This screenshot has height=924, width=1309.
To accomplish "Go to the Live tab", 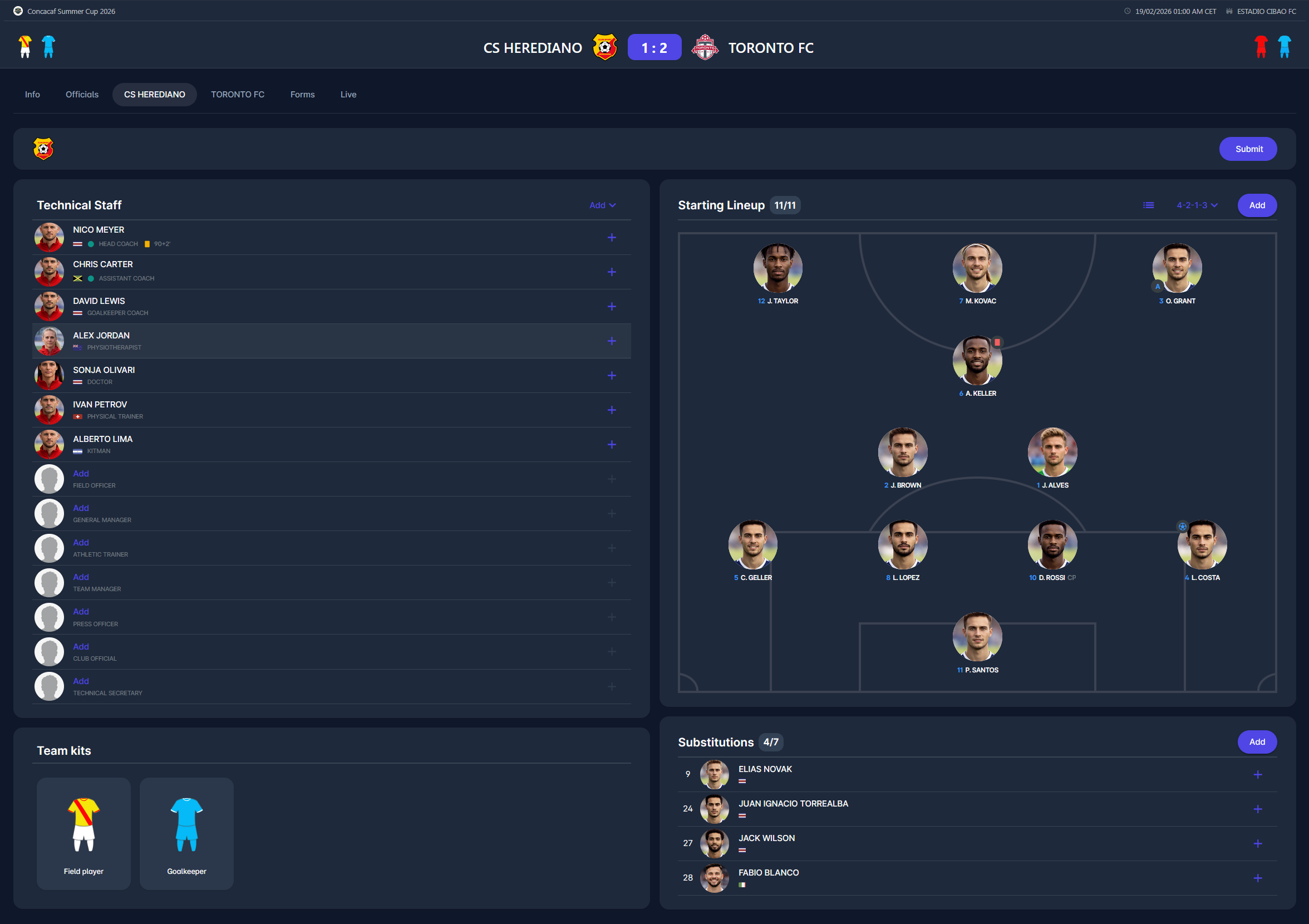I will coord(348,95).
